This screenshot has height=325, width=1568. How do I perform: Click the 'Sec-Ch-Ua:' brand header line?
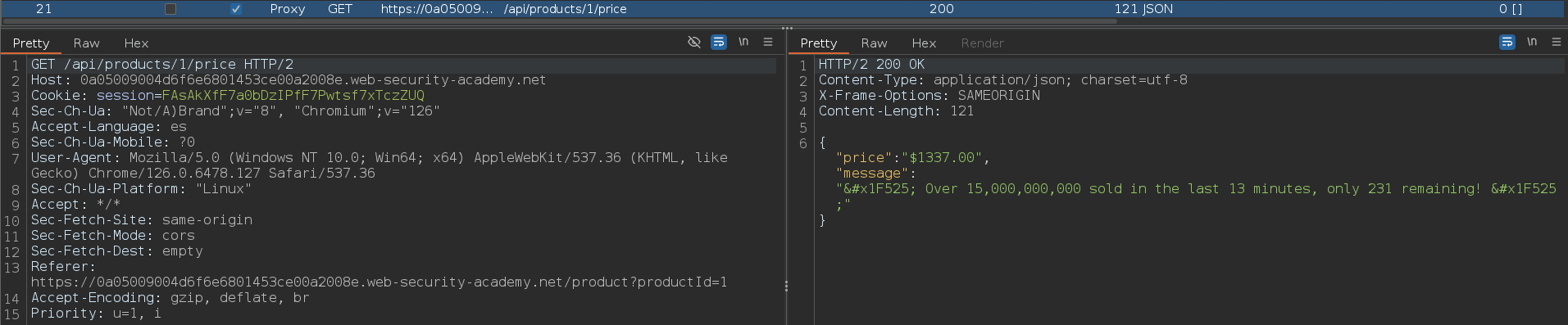click(235, 111)
